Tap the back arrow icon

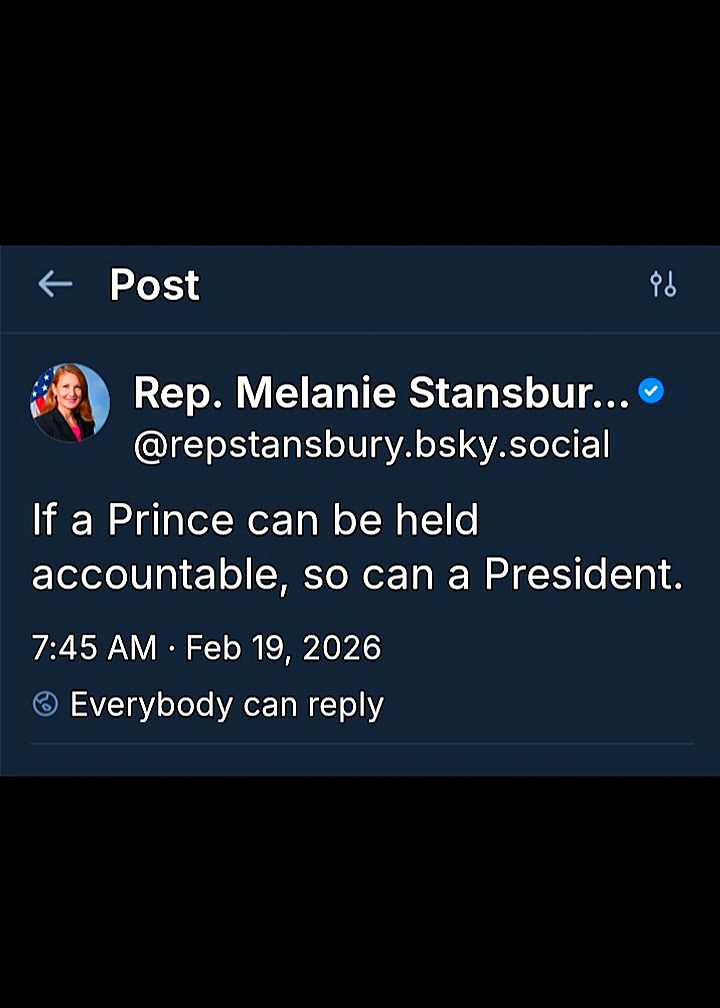click(55, 285)
